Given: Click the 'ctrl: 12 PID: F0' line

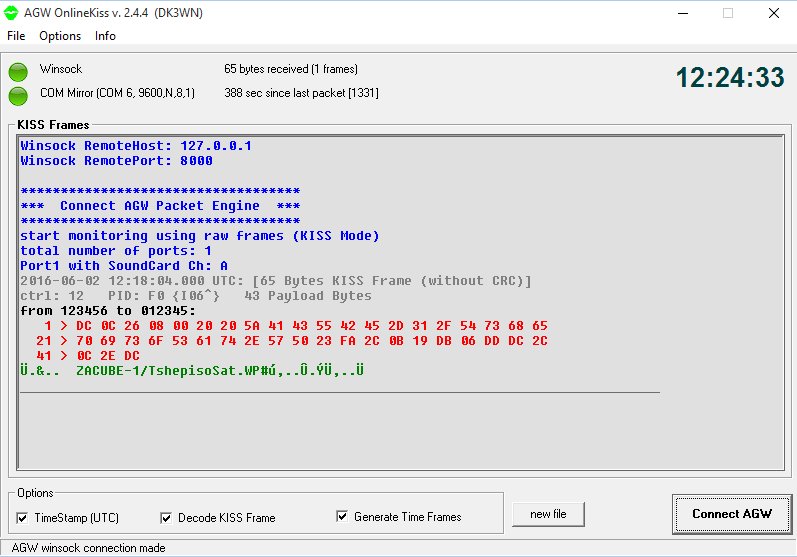Looking at the screenshot, I should tap(196, 296).
